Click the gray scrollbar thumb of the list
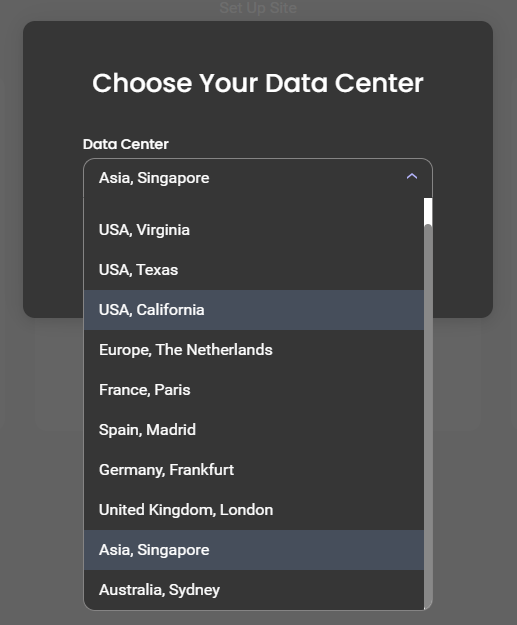 coord(428,417)
